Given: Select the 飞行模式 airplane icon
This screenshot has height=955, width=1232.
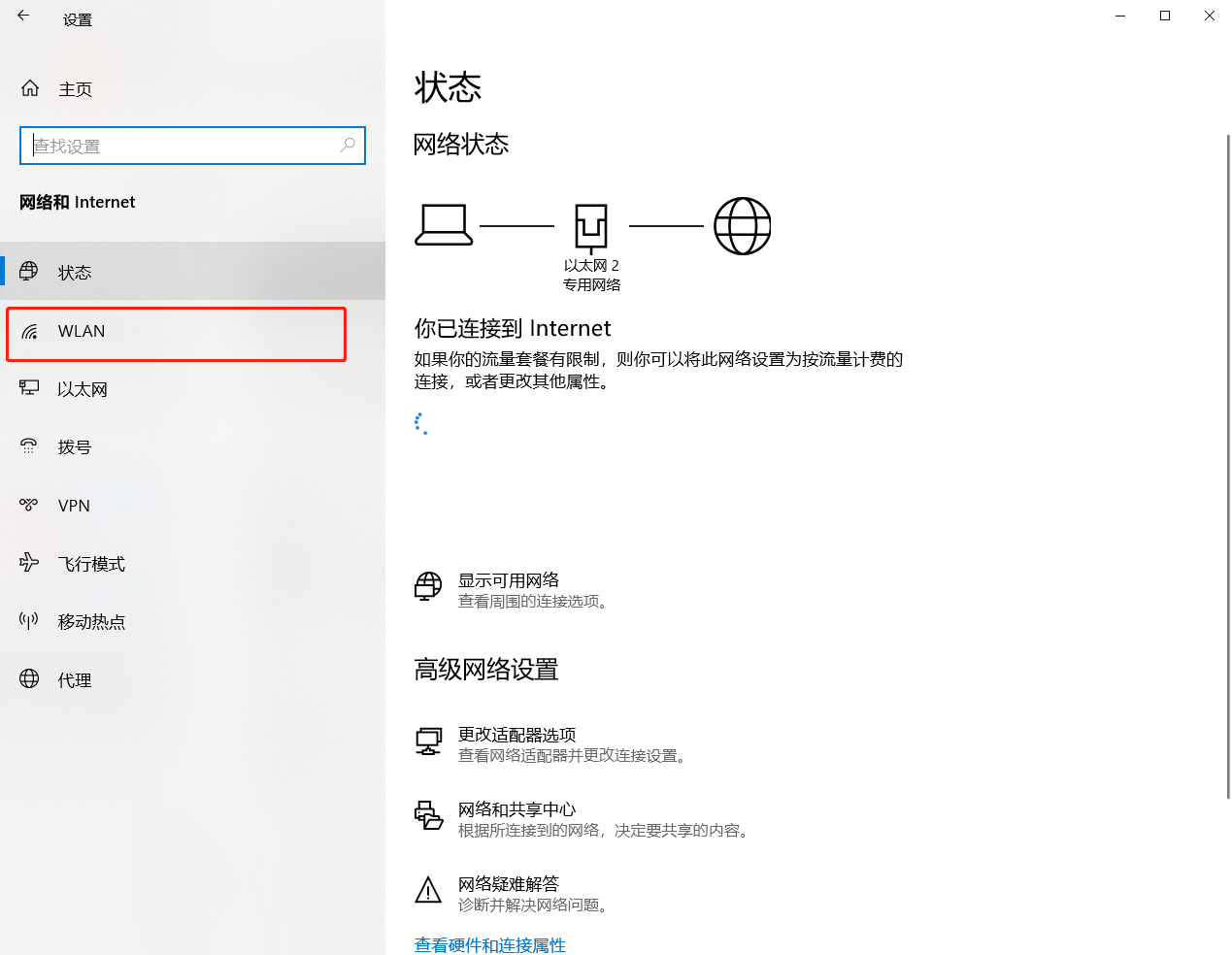Looking at the screenshot, I should click(30, 563).
